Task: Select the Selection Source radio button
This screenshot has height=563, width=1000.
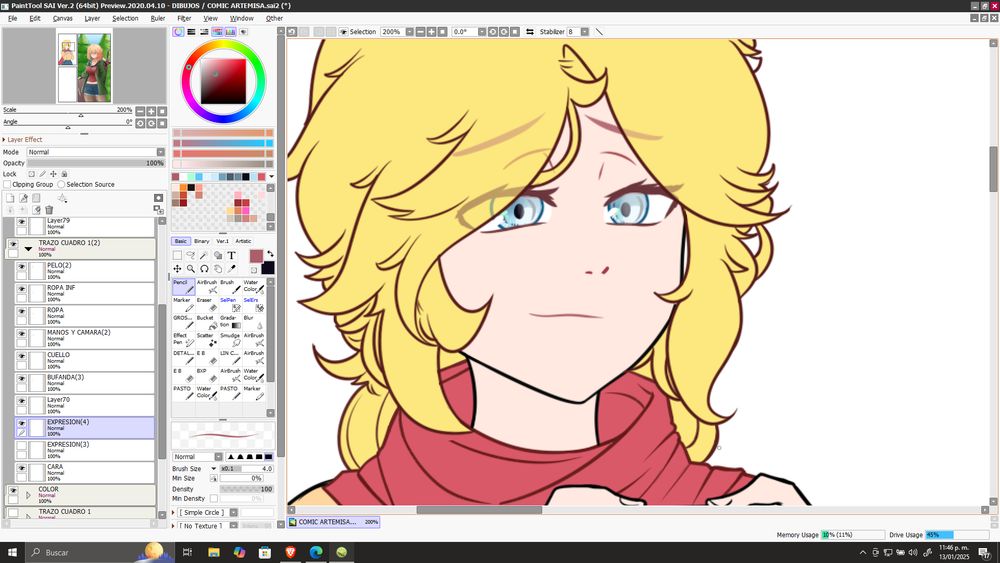Action: pos(61,184)
